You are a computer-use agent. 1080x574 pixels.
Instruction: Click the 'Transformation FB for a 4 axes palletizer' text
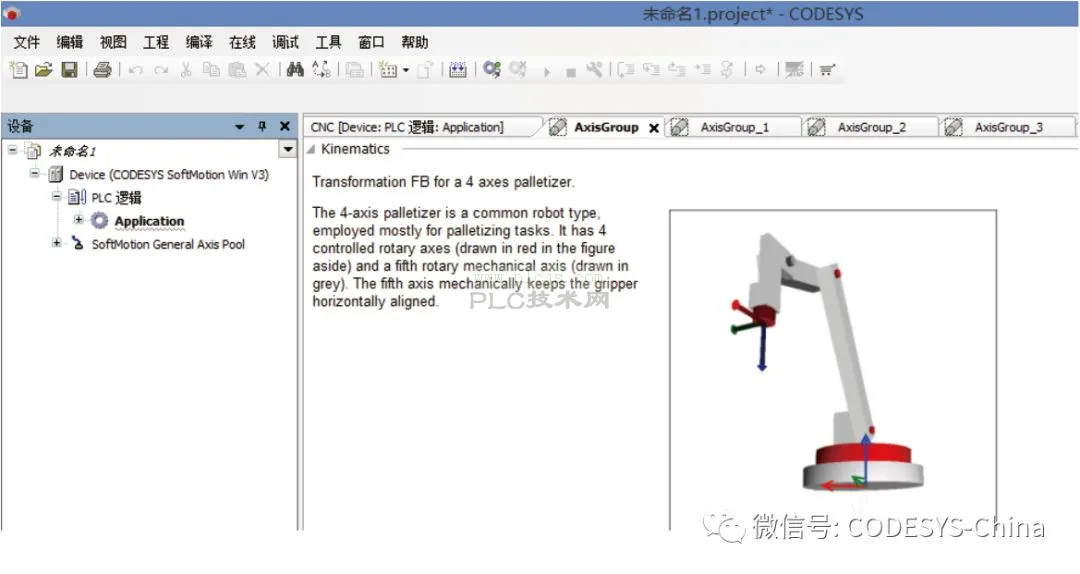click(443, 182)
